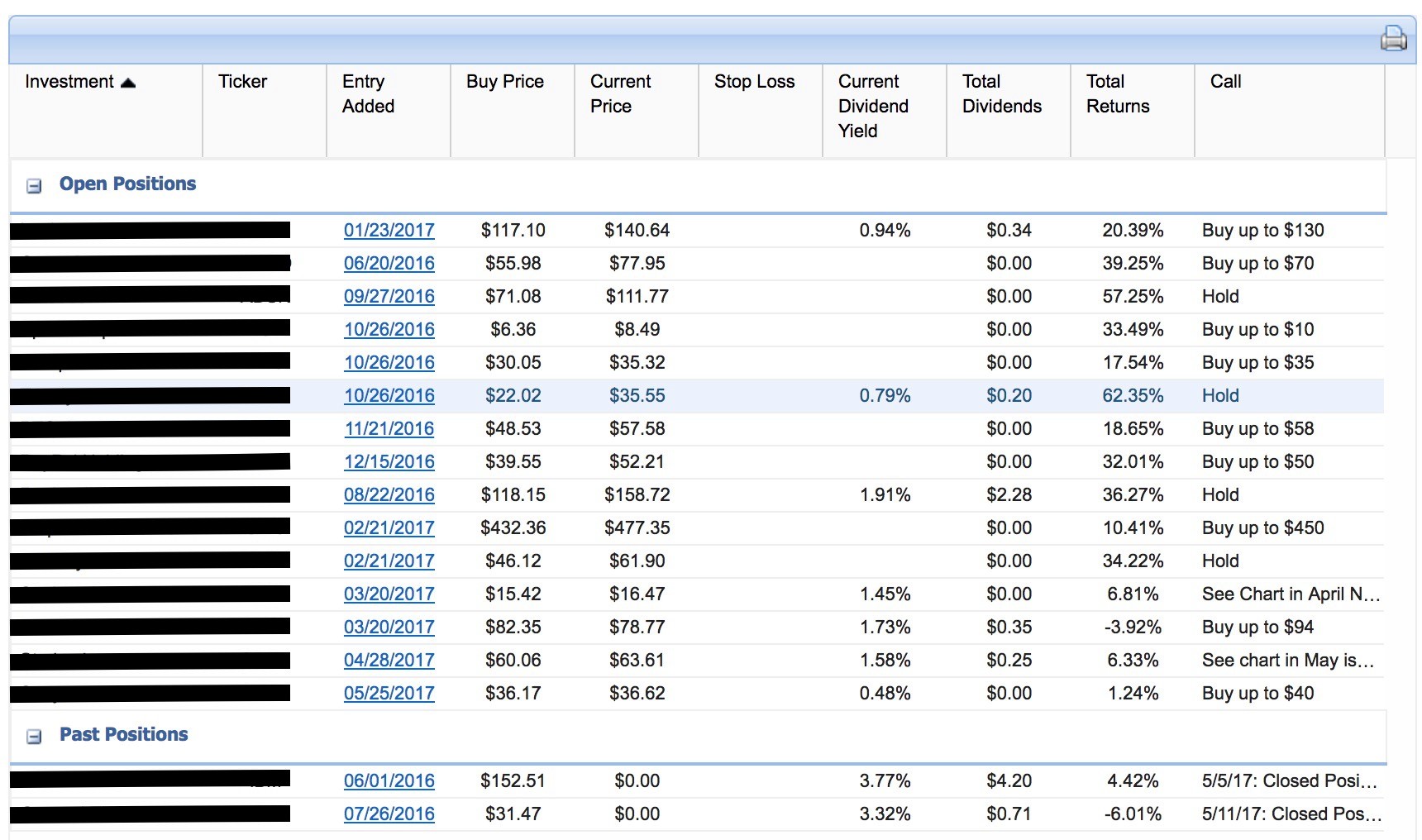
Task: Open the 04/28/2017 entry date link
Action: tap(389, 661)
